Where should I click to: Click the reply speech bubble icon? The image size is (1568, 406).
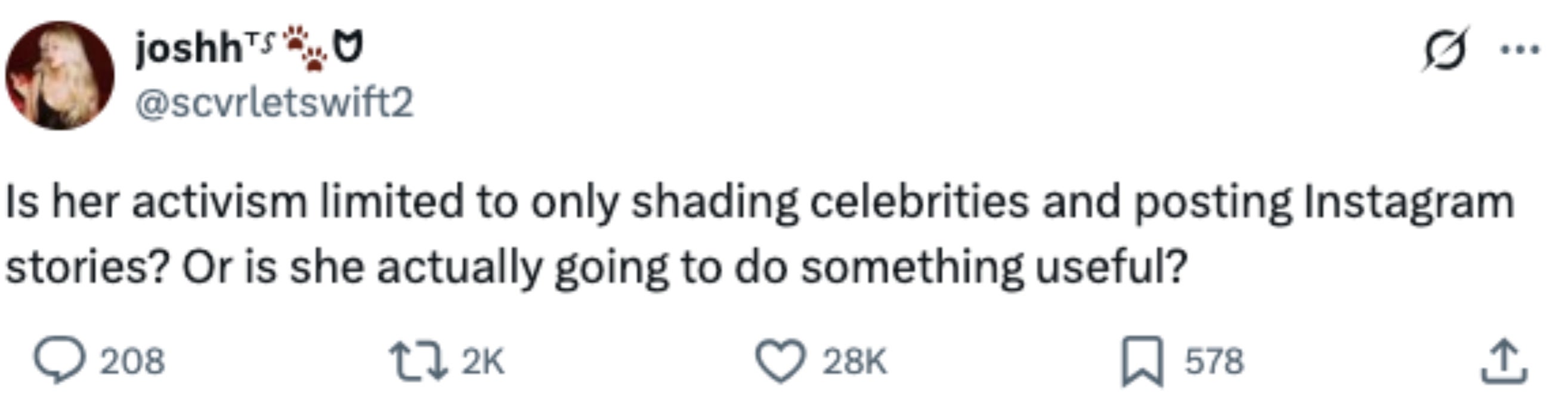click(58, 359)
